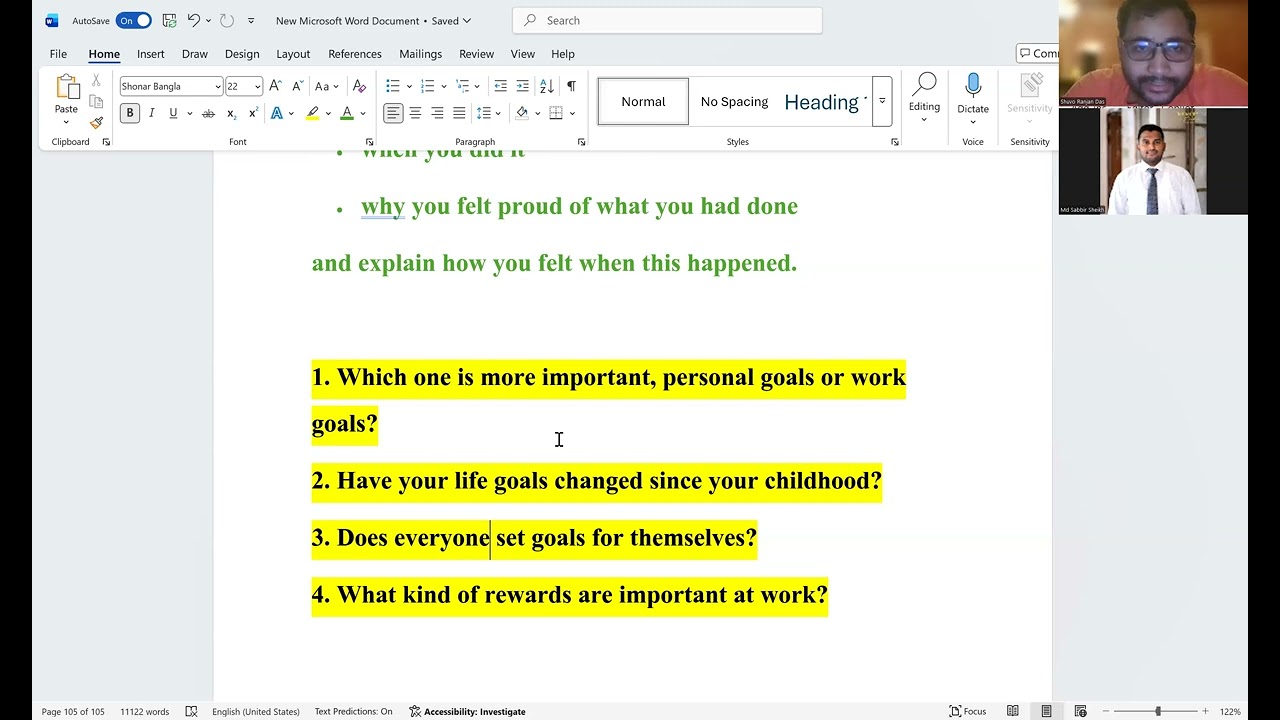Activate the Format Painter brush
Viewport: 1280px width, 720px height.
(x=96, y=123)
